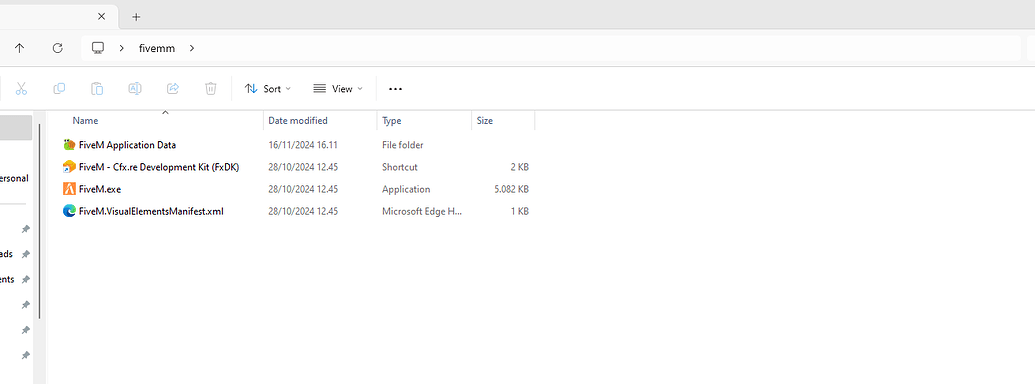Image resolution: width=1035 pixels, height=384 pixels.
Task: Click the This PC monitor icon in address bar
Action: pos(98,48)
